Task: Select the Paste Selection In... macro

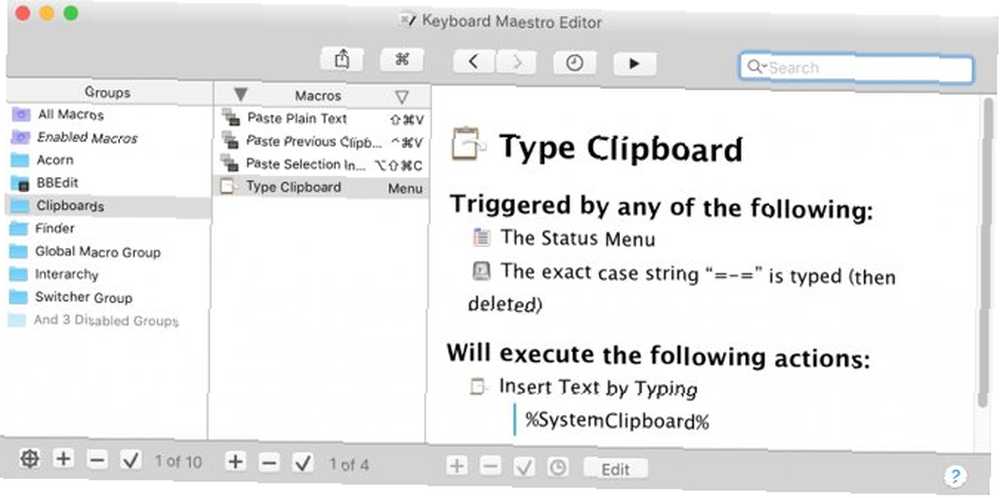Action: point(321,165)
